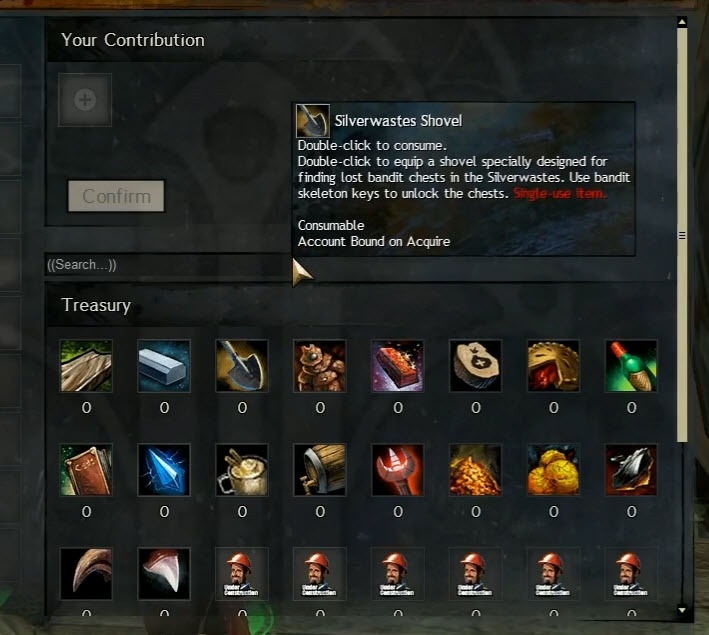Viewport: 709px width, 635px height.
Task: Select the frothy mug drink item
Action: point(242,469)
